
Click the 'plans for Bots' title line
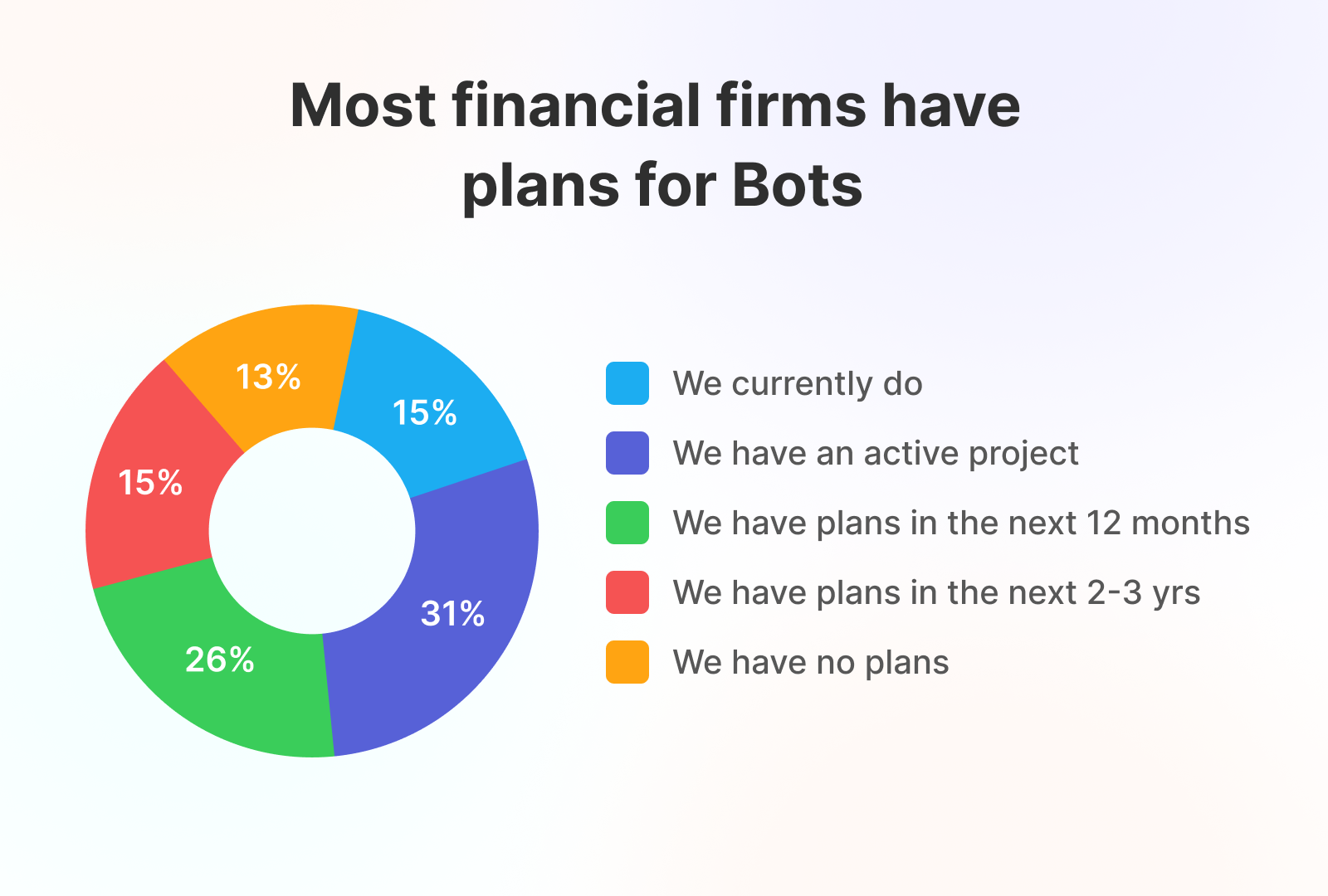pyautogui.click(x=662, y=184)
